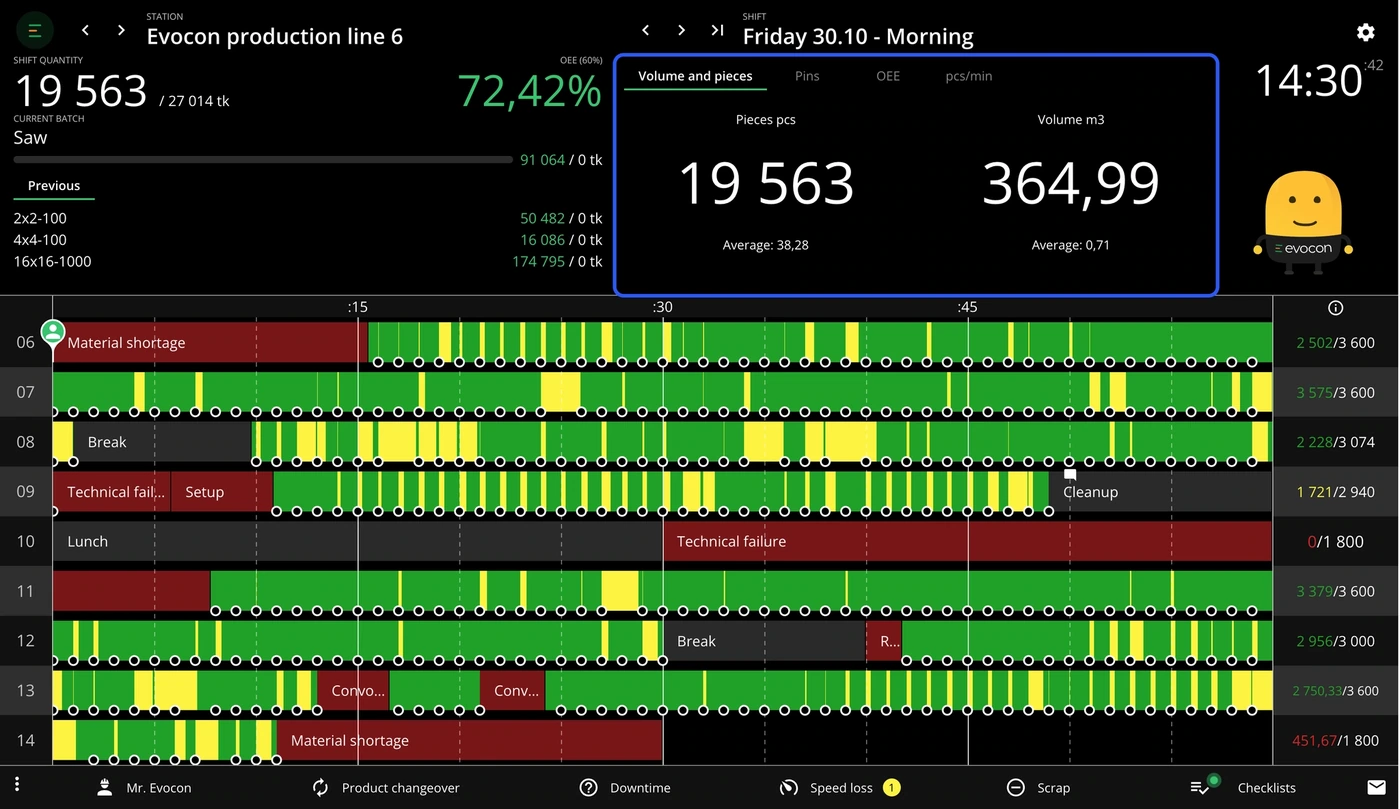Click the info icon above hourly totals
Image resolution: width=1400 pixels, height=809 pixels.
(x=1335, y=308)
